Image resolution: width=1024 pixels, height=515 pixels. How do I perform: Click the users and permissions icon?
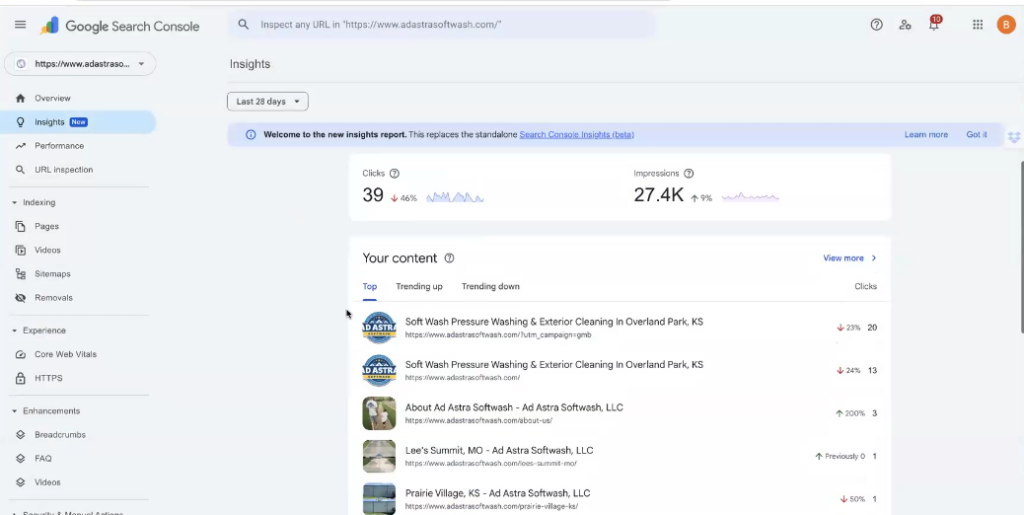point(905,25)
